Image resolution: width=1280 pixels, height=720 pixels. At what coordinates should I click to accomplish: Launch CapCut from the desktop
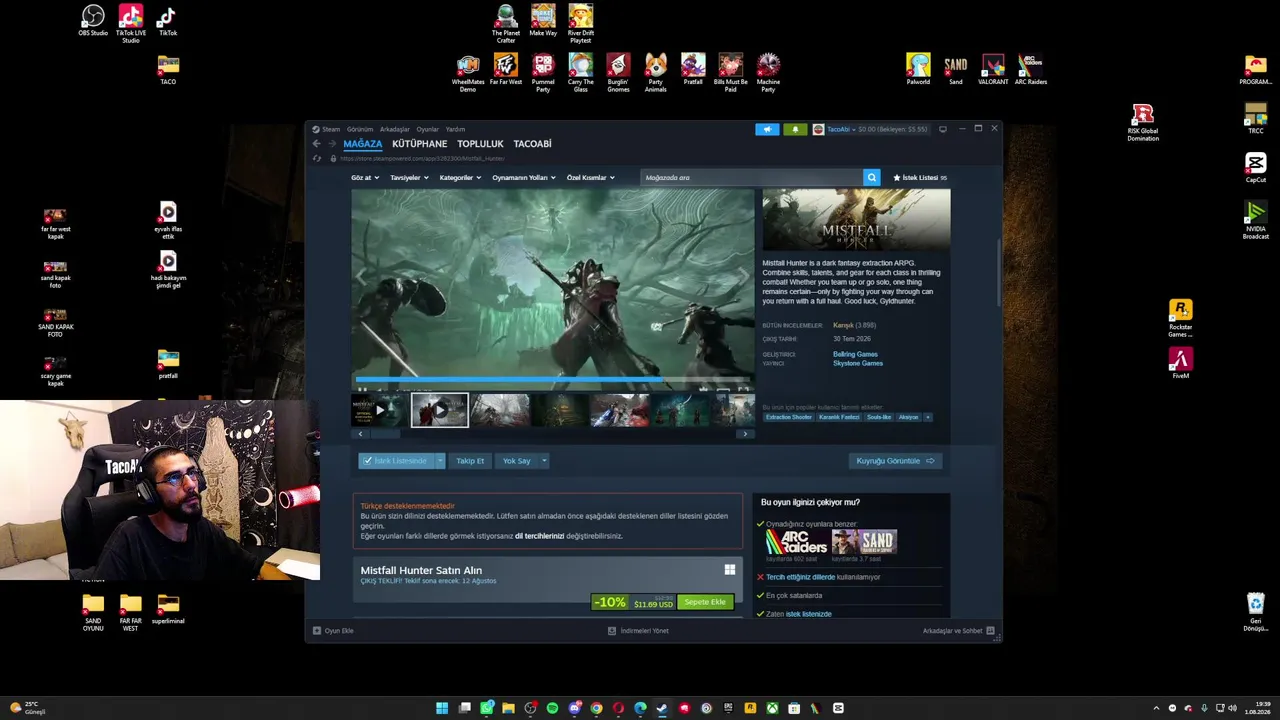point(1256,167)
